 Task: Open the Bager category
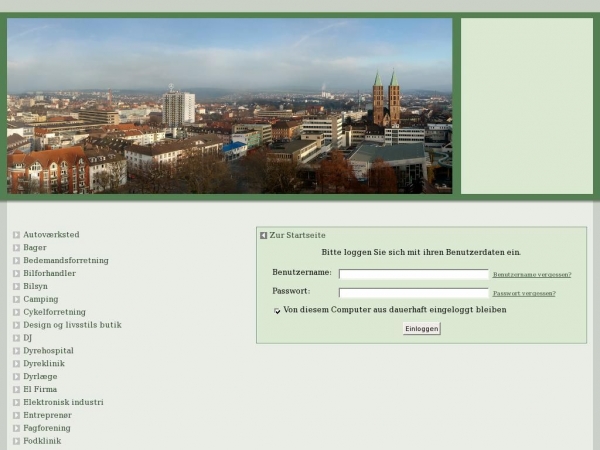35,248
